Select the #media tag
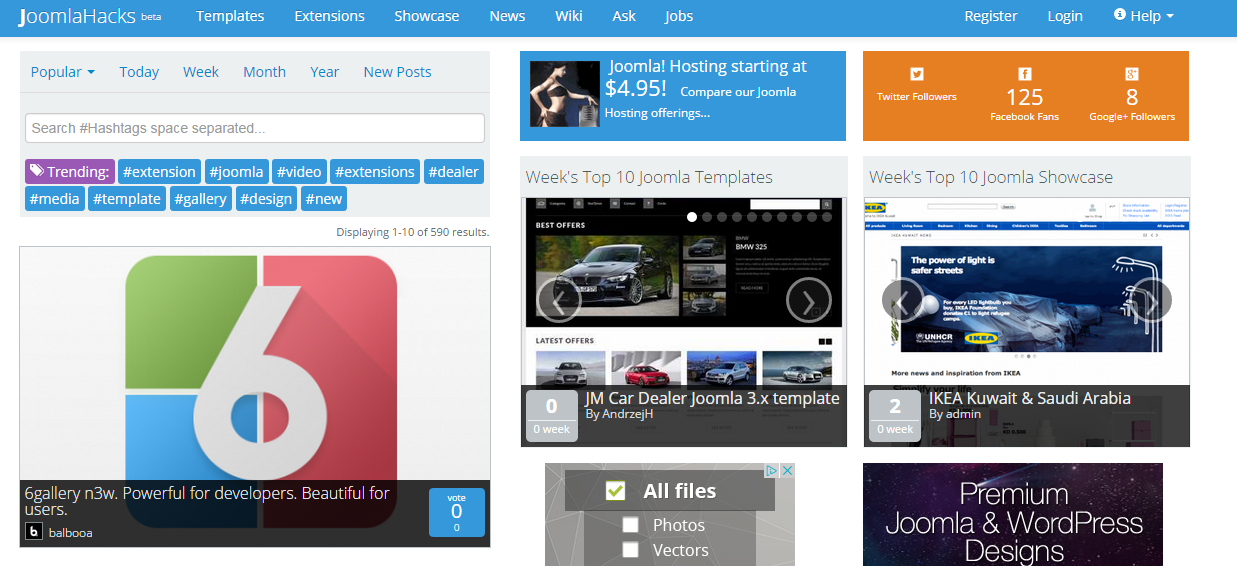 tap(55, 198)
